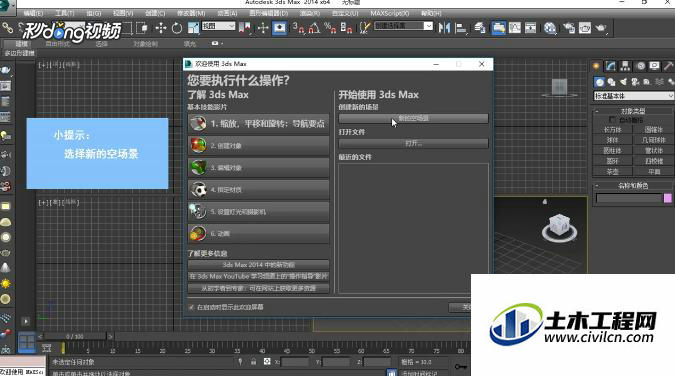Screen dimensions: 675x376
Task: Click the 新的空场景 button
Action: 413,118
